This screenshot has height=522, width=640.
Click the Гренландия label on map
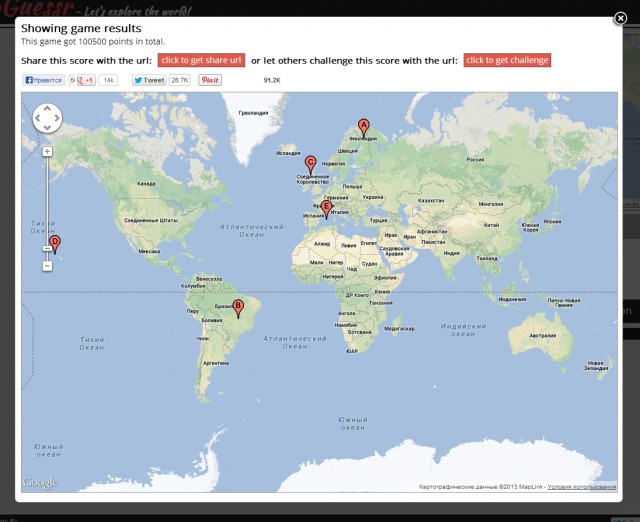[x=253, y=113]
